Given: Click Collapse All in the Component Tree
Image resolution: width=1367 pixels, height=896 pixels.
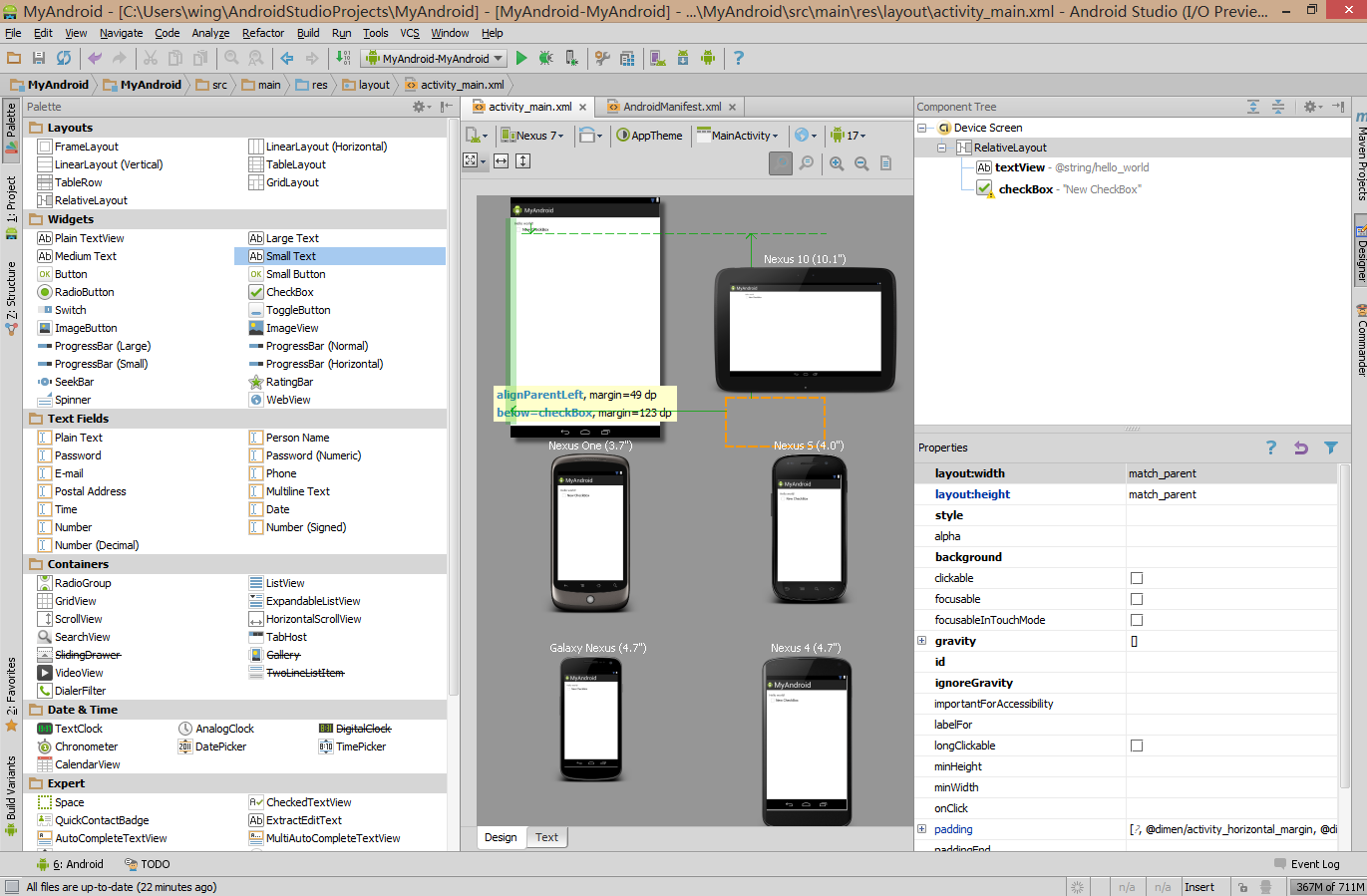Looking at the screenshot, I should pos(1278,107).
